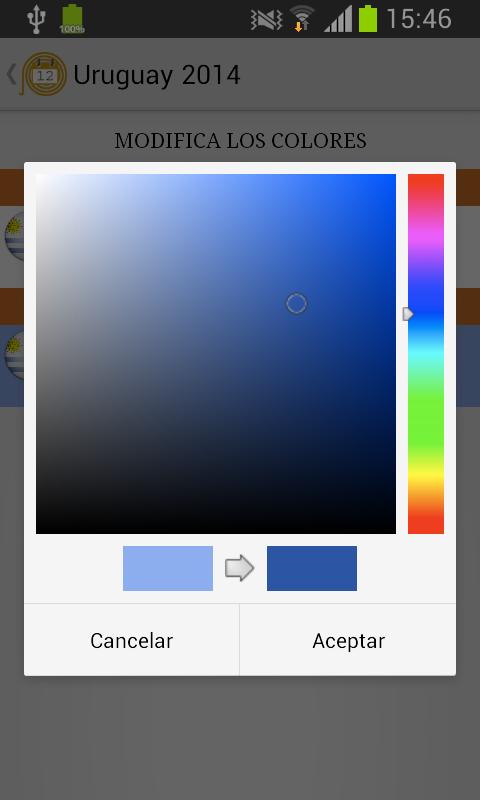480x800 pixels.
Task: Tap the USB connection status icon
Action: [x=36, y=19]
